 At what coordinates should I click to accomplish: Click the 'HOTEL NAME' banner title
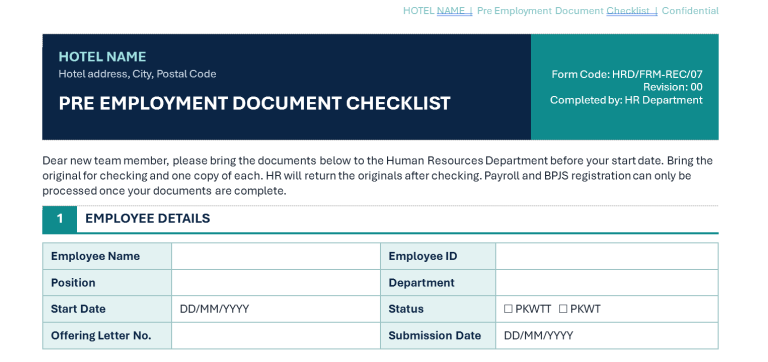102,57
